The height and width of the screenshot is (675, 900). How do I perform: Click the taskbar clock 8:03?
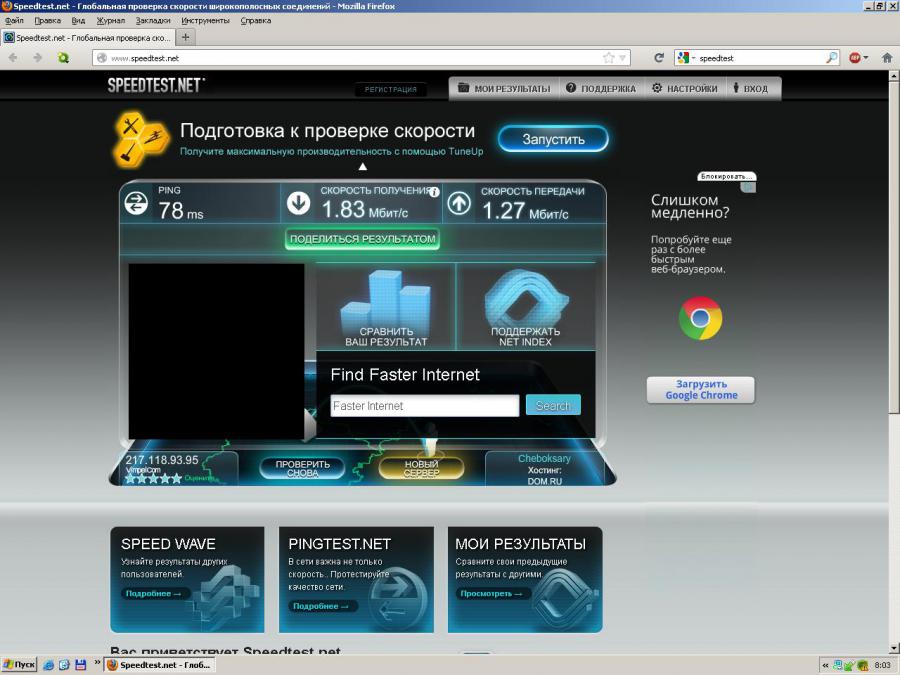(x=882, y=665)
